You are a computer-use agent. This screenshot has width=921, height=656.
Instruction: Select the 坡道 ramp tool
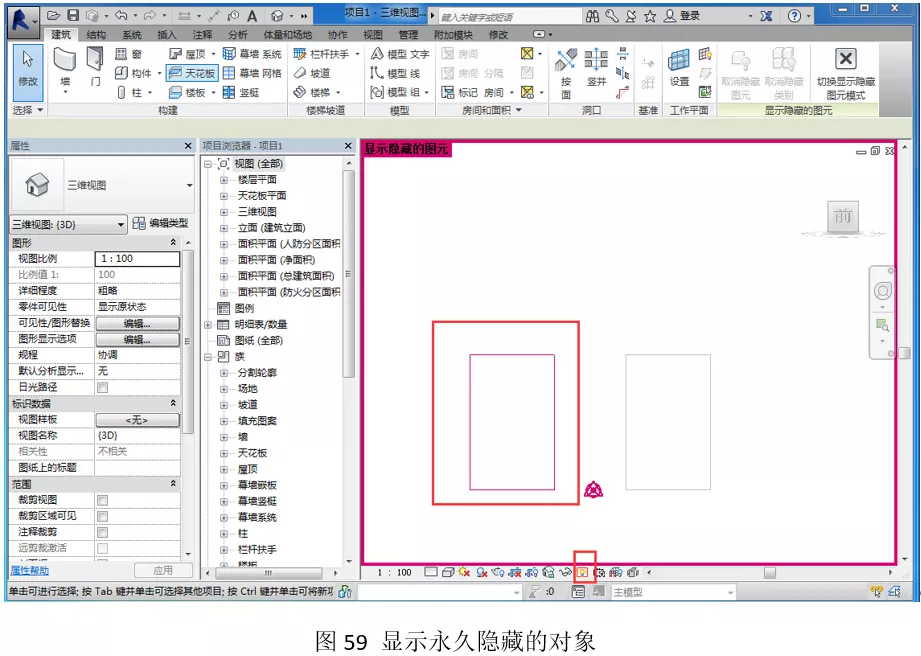click(x=312, y=73)
